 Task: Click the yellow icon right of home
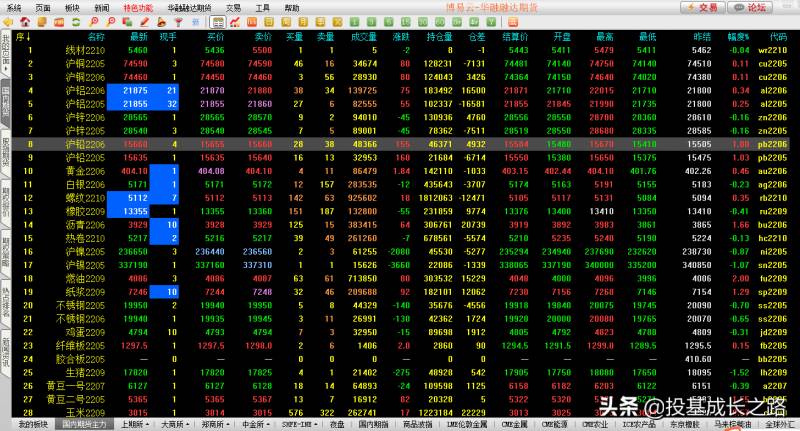point(41,22)
